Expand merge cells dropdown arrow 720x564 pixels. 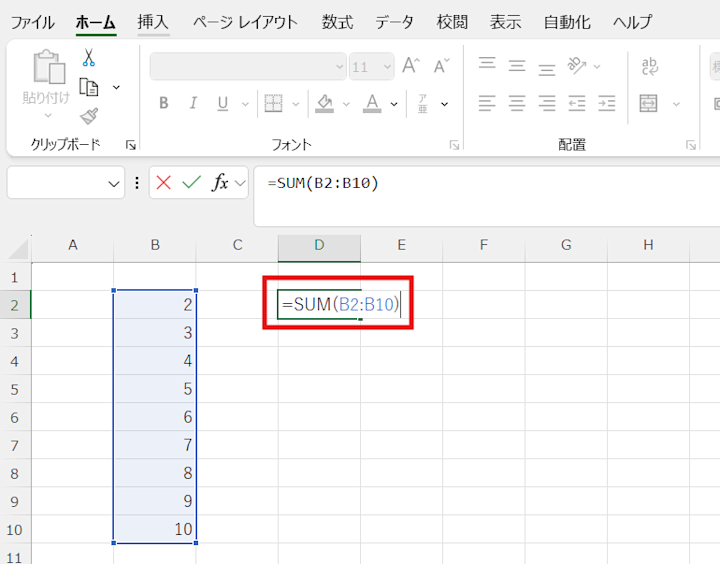tap(676, 104)
